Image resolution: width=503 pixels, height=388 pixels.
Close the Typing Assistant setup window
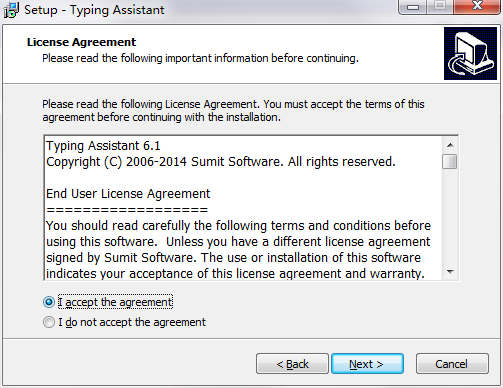pyautogui.click(x=477, y=7)
